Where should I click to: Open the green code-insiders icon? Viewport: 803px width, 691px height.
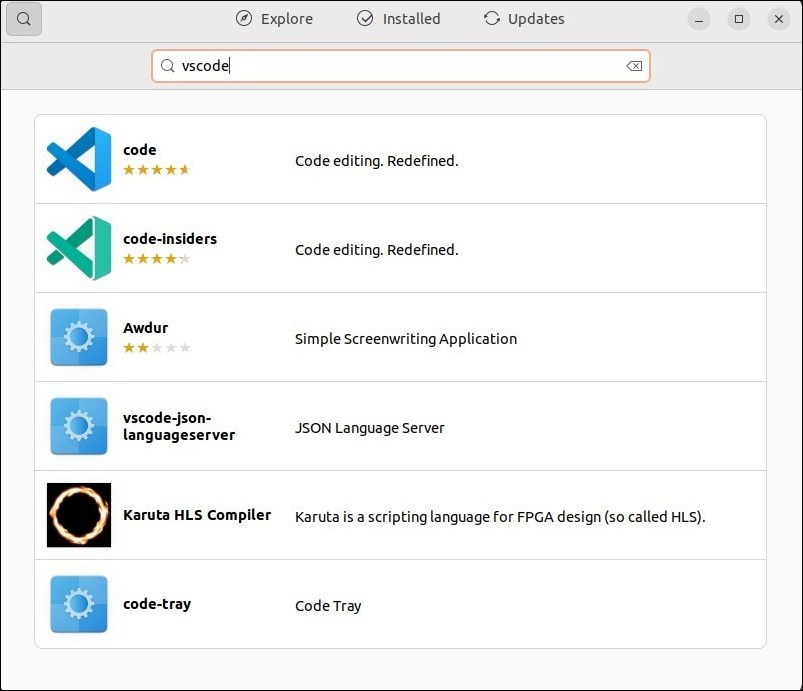(79, 248)
